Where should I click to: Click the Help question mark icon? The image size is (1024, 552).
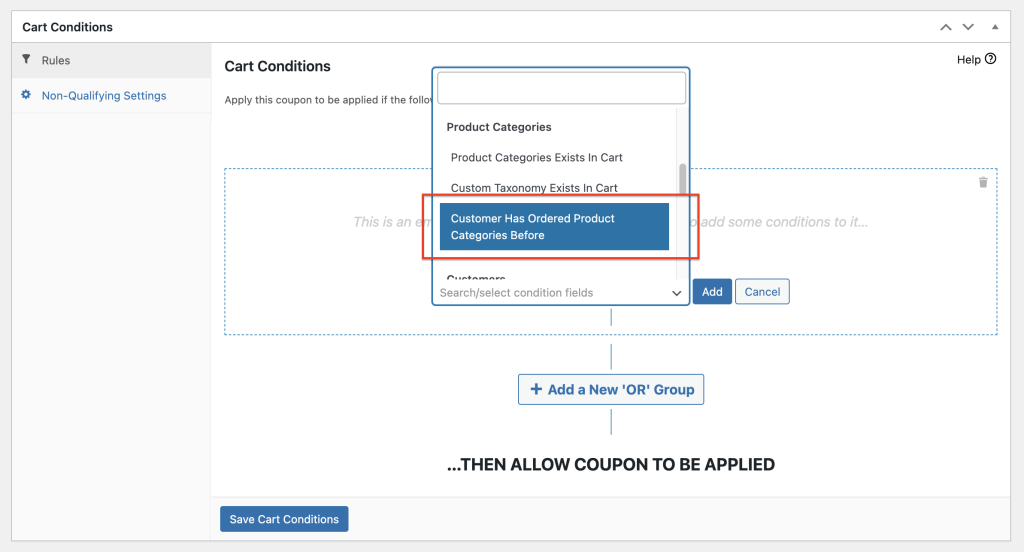(991, 59)
